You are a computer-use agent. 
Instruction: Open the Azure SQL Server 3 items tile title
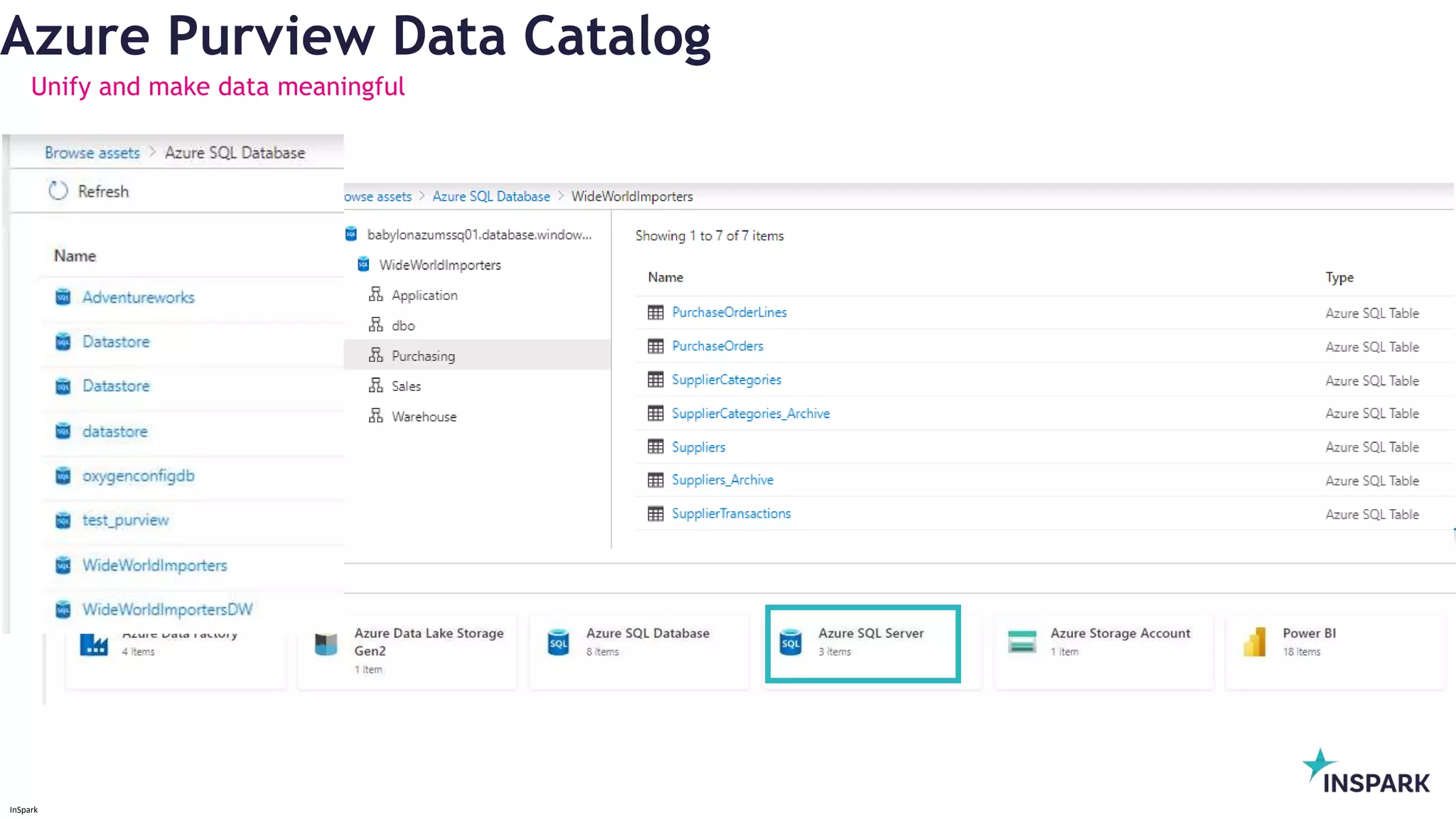[871, 633]
